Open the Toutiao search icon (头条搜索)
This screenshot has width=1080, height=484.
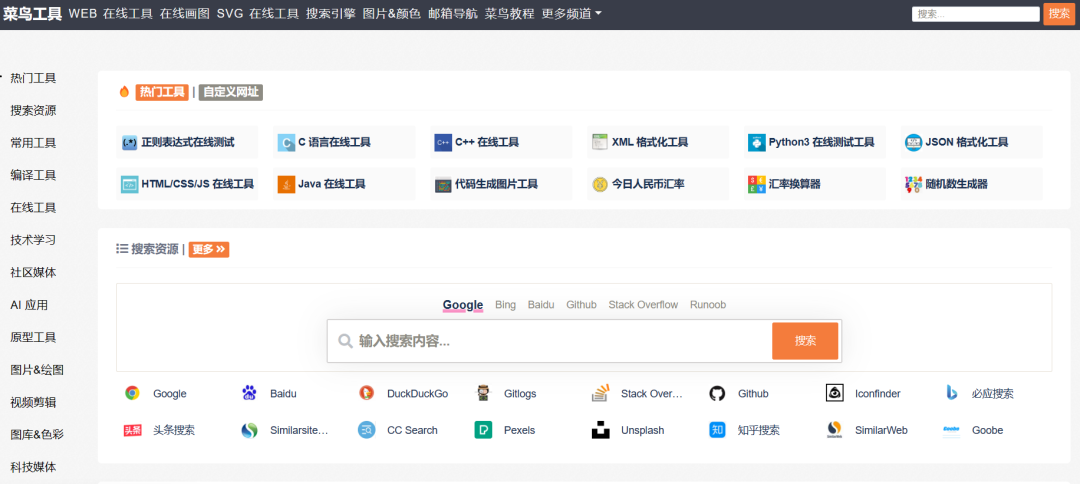(132, 430)
